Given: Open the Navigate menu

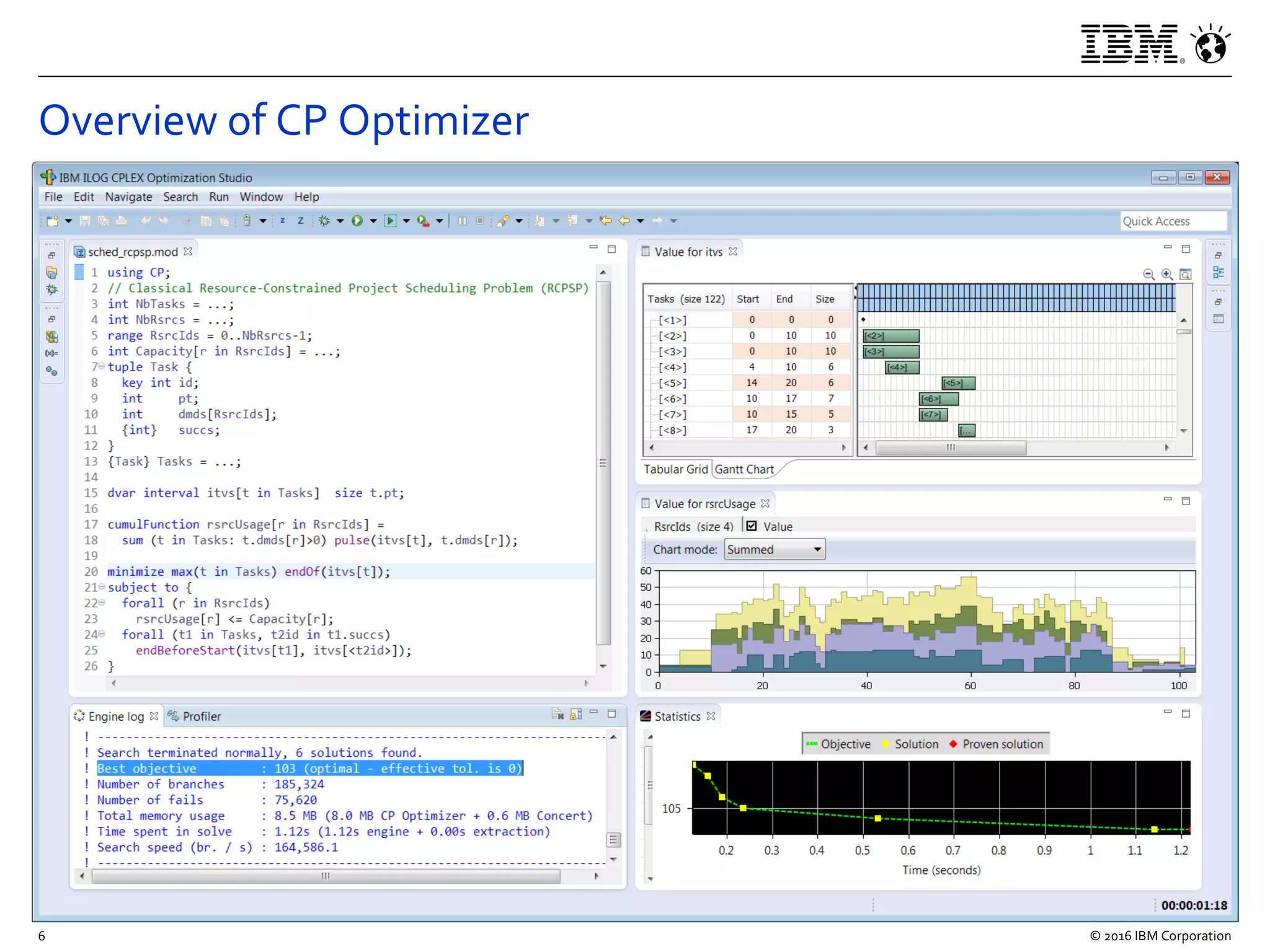Looking at the screenshot, I should pyautogui.click(x=128, y=197).
